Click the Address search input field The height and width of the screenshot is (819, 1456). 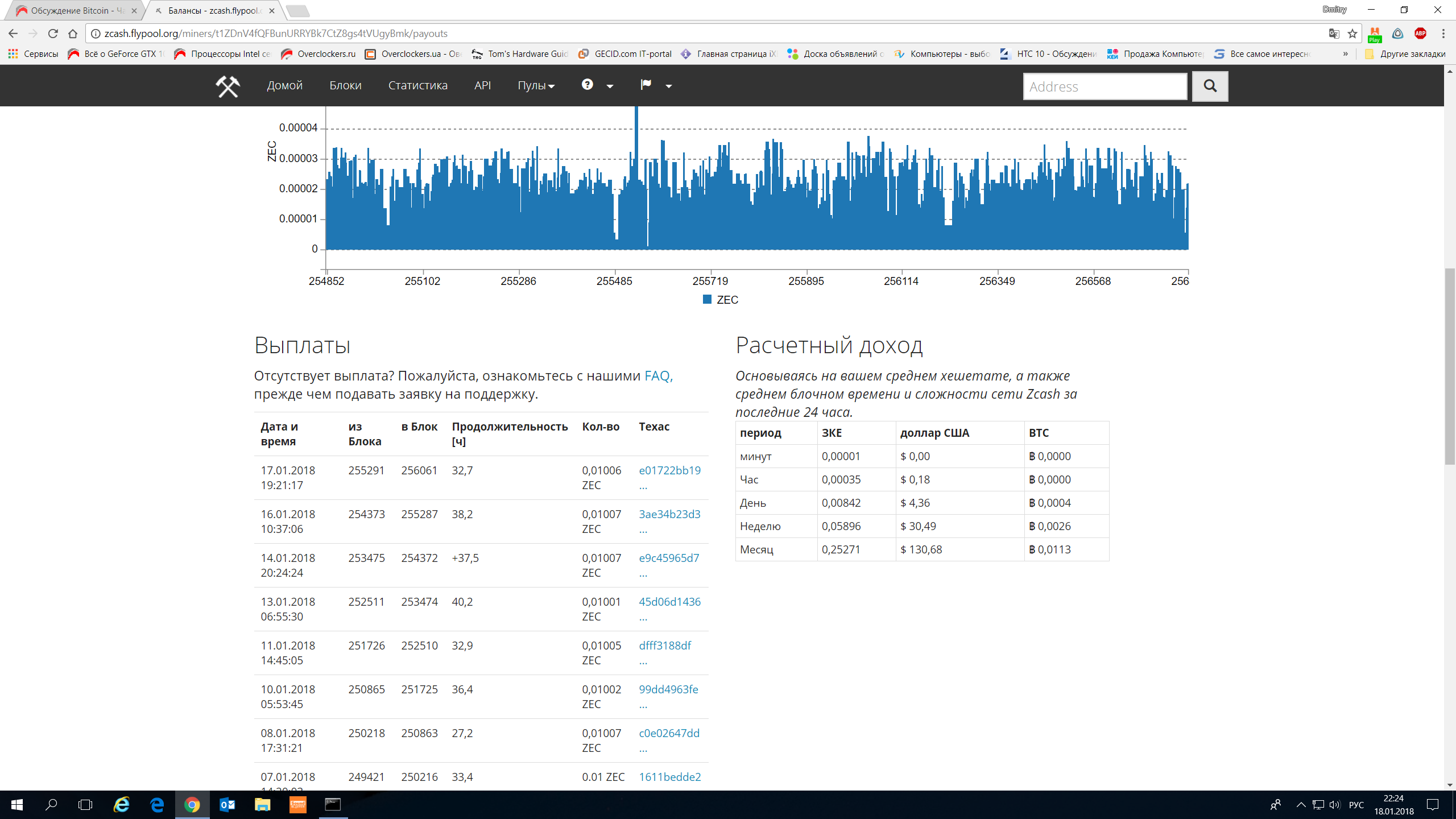(1105, 86)
